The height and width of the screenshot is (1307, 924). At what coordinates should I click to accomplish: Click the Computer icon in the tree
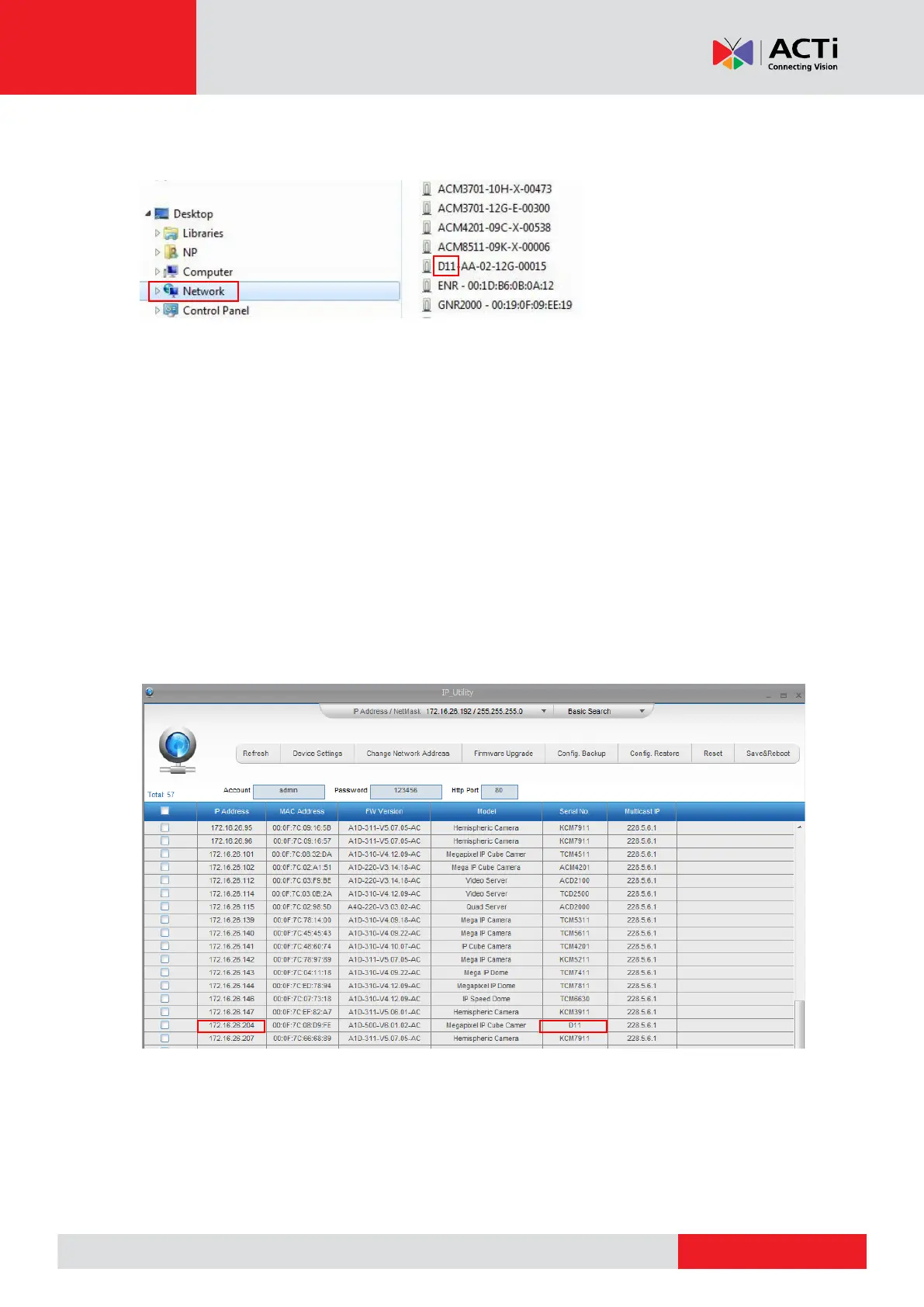[x=171, y=272]
